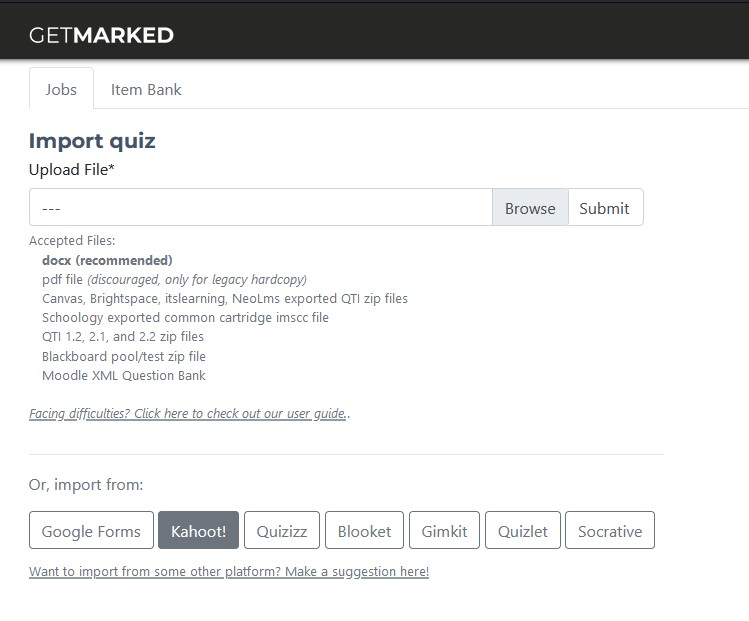Open the platform suggestion link
Viewport: 749px width, 621px height.
(229, 571)
